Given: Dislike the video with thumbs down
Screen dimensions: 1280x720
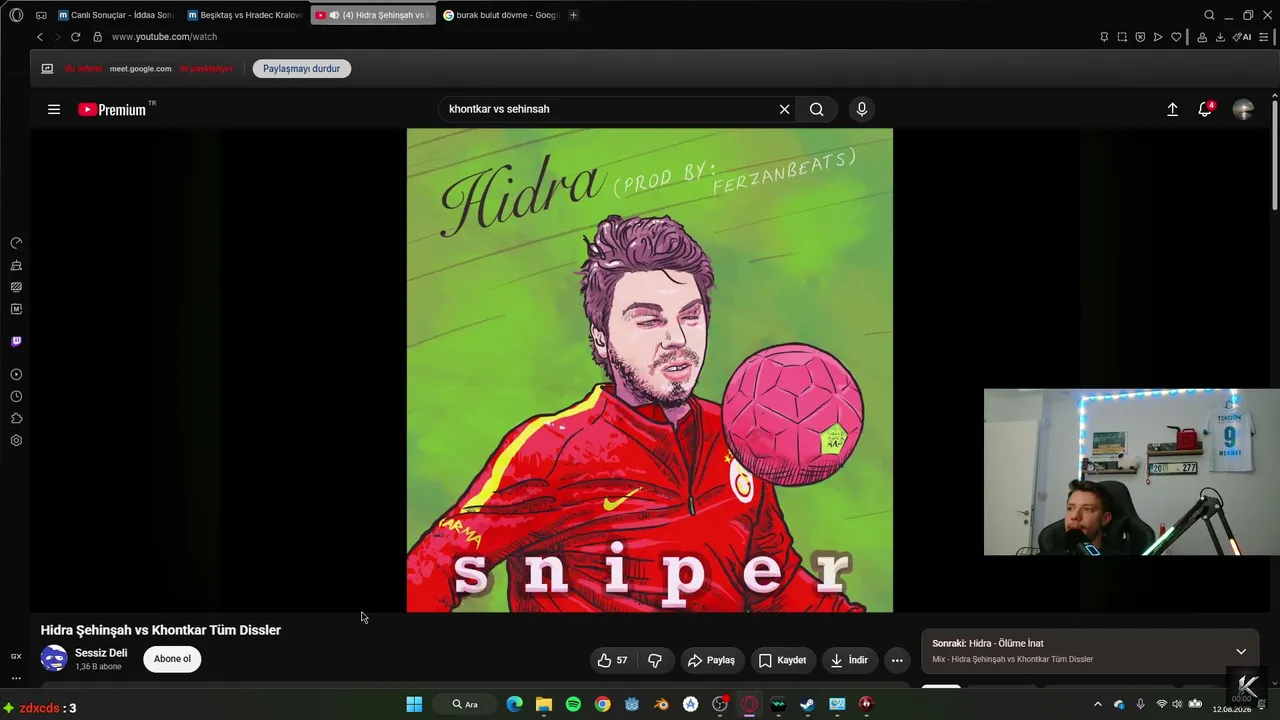Looking at the screenshot, I should (655, 660).
